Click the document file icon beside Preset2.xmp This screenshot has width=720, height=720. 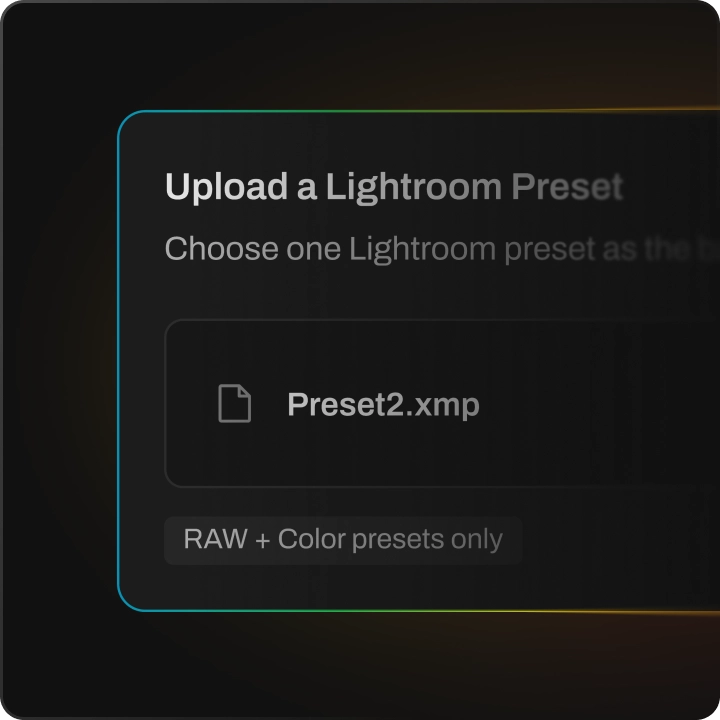pos(234,403)
